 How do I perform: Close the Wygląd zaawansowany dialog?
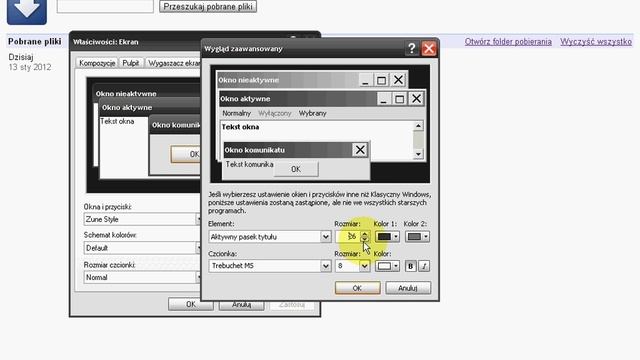(429, 49)
